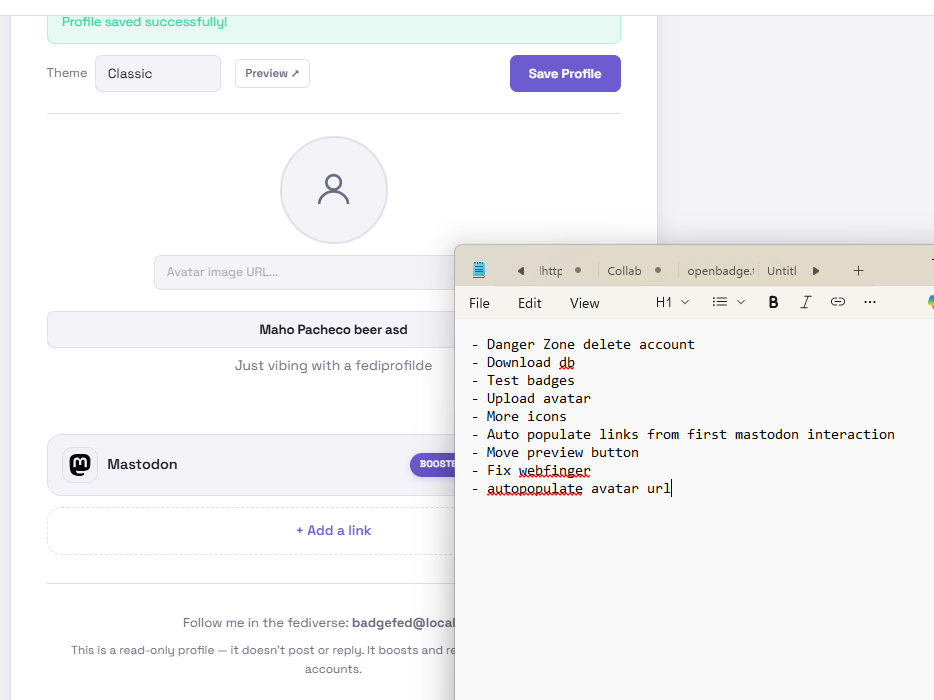Open the H1 heading dropdown

tap(672, 302)
